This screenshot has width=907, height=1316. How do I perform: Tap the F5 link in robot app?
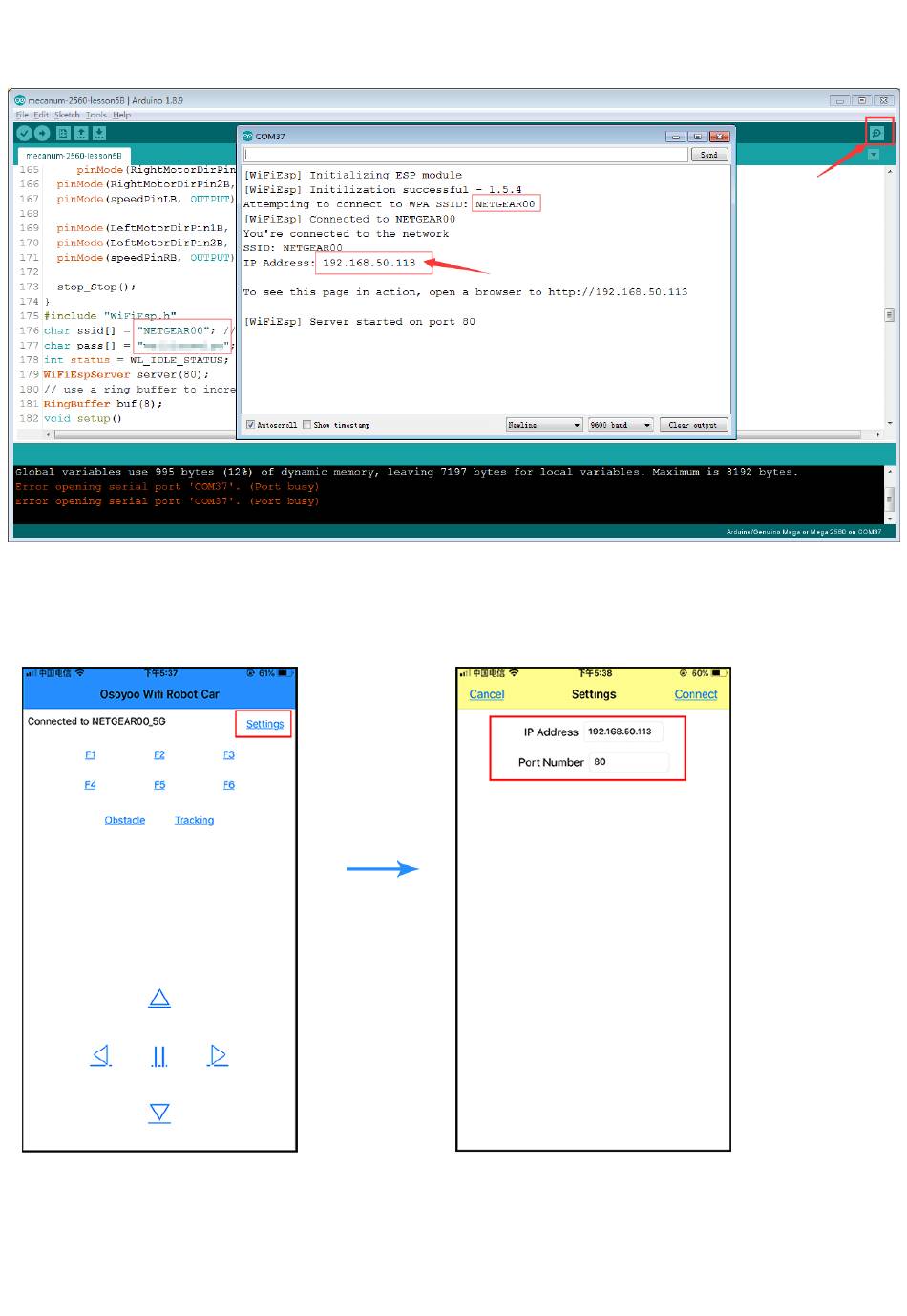click(159, 785)
